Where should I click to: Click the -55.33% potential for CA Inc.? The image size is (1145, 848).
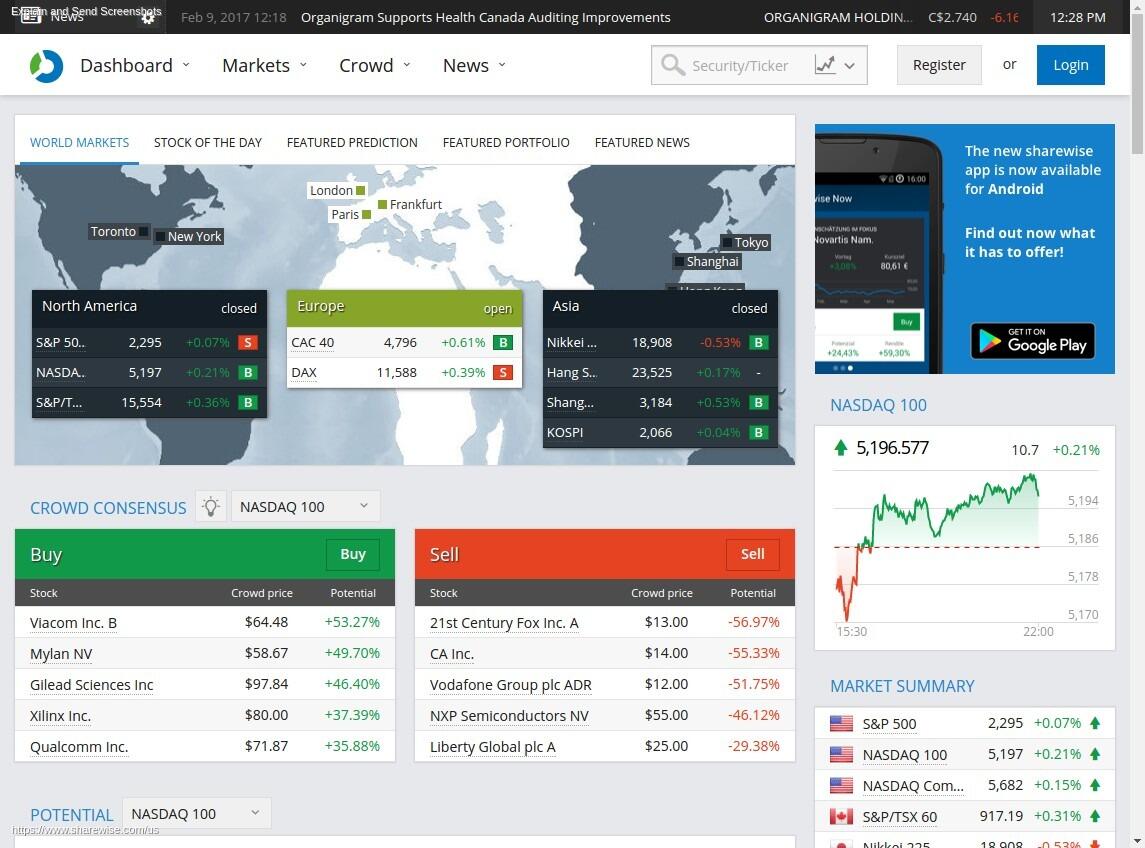point(754,653)
